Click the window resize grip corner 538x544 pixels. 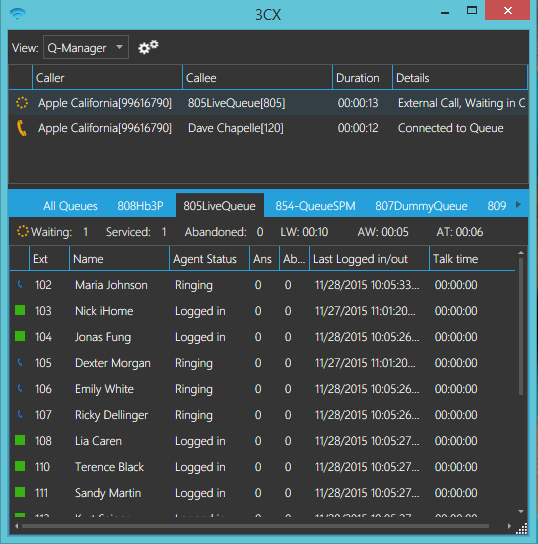pyautogui.click(x=522, y=528)
